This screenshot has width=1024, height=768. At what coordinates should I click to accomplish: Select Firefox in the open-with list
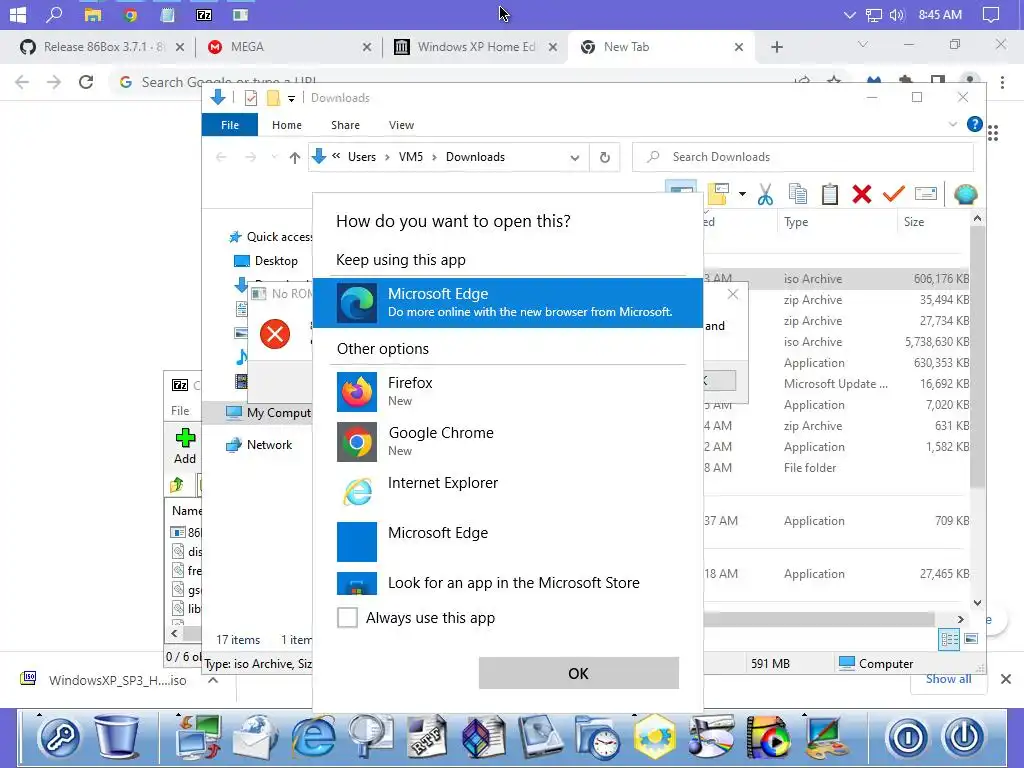click(x=507, y=391)
